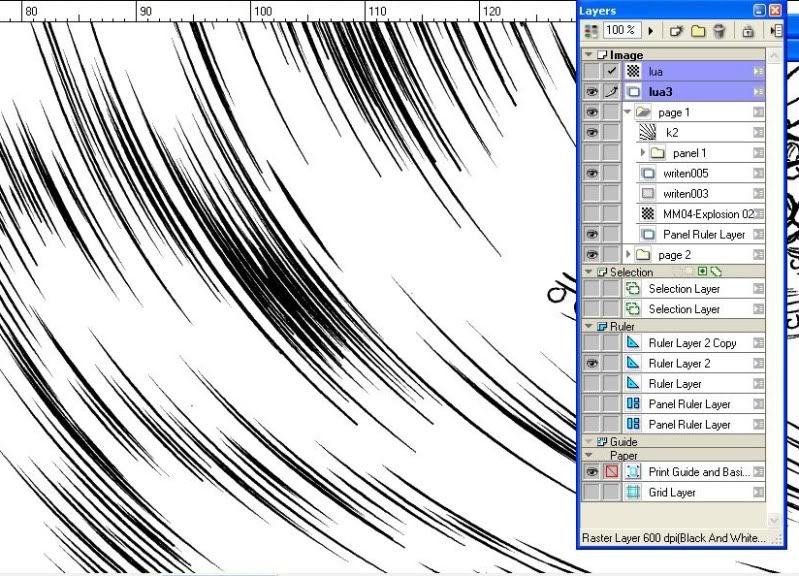Collapse the Selection section
The height and width of the screenshot is (576, 799).
[x=589, y=272]
